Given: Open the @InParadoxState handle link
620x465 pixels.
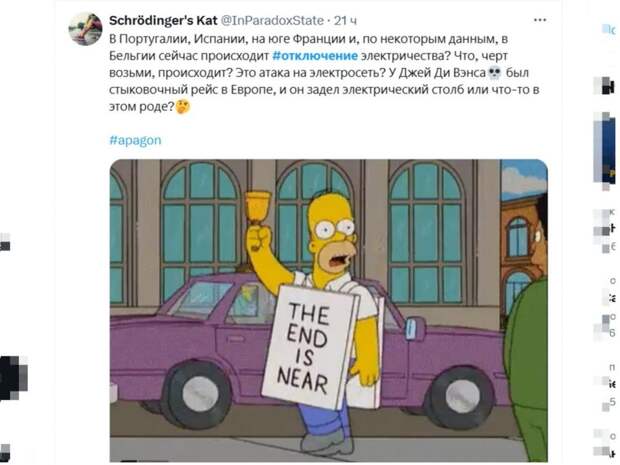Looking at the screenshot, I should pos(272,20).
